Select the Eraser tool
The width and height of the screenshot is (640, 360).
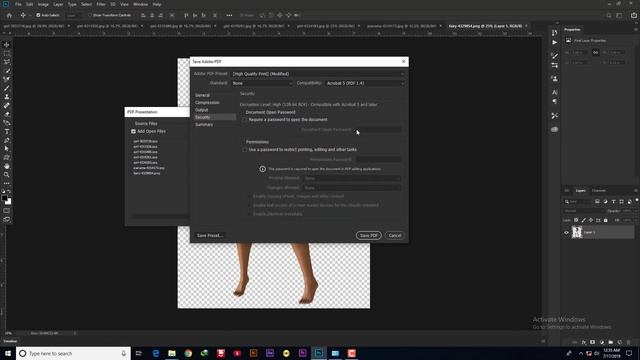7,114
